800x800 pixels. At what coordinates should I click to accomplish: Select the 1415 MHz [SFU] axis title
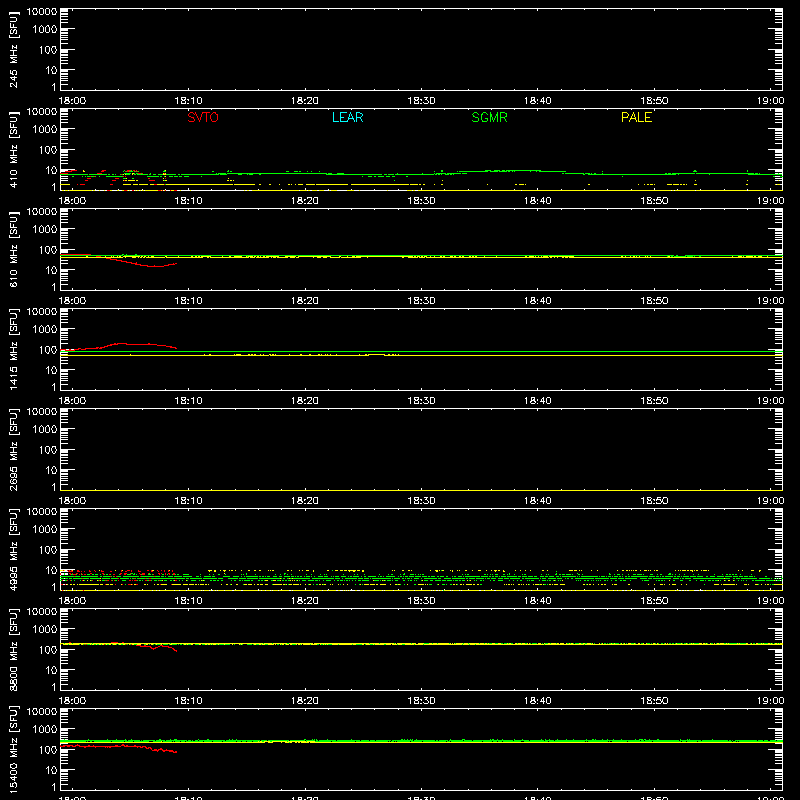tap(14, 349)
